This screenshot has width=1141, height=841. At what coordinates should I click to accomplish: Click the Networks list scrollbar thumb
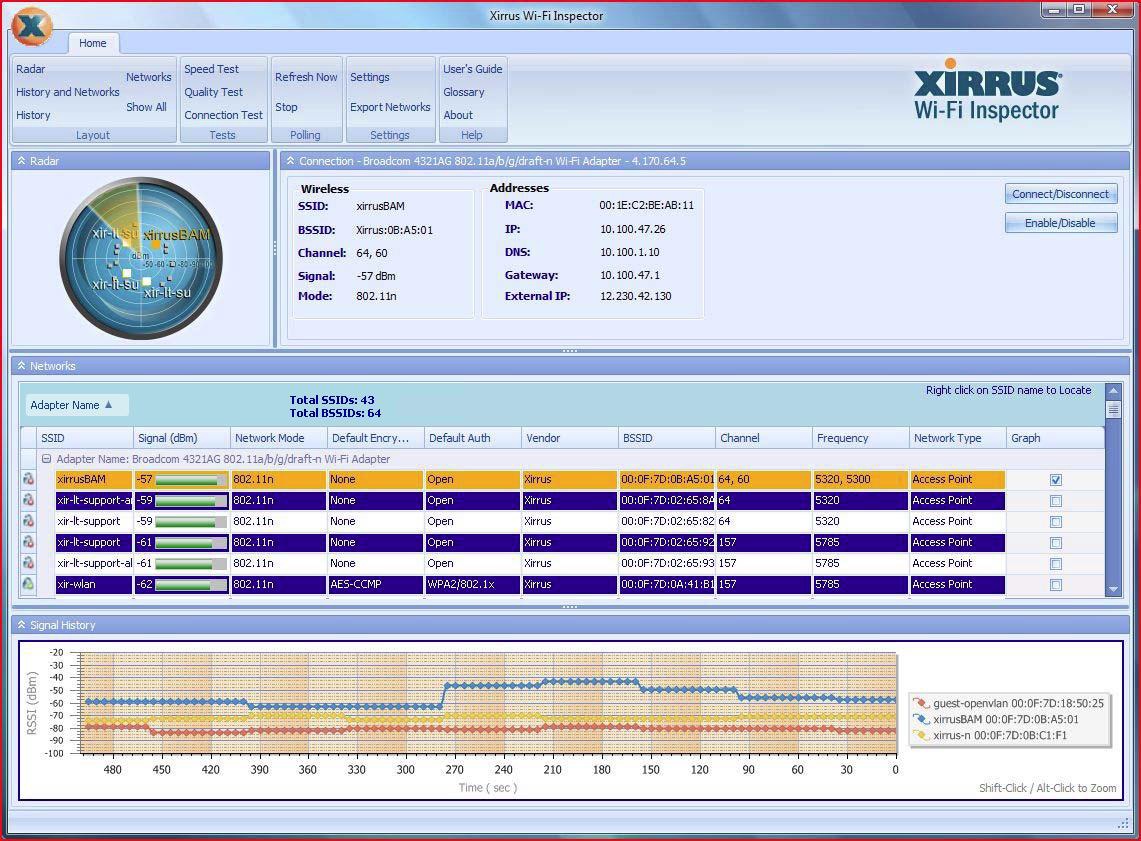click(1113, 410)
